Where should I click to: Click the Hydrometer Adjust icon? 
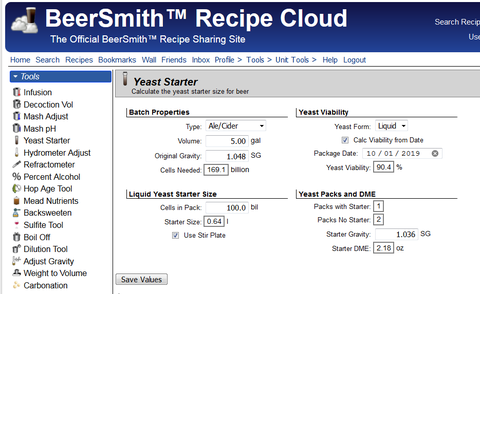coord(16,153)
